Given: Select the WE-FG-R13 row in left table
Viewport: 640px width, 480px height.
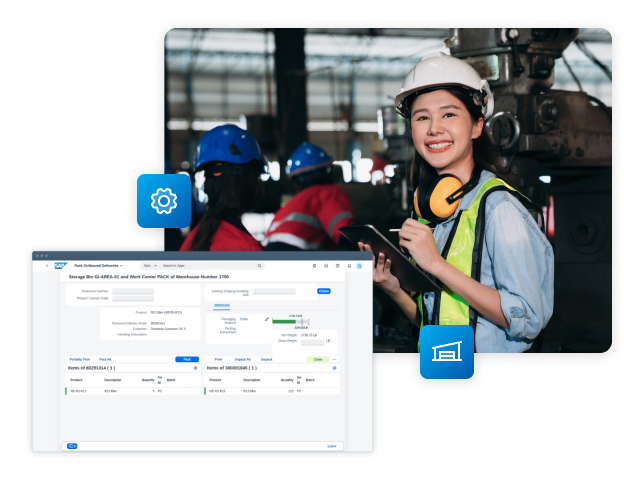Looking at the screenshot, I should coord(78,391).
